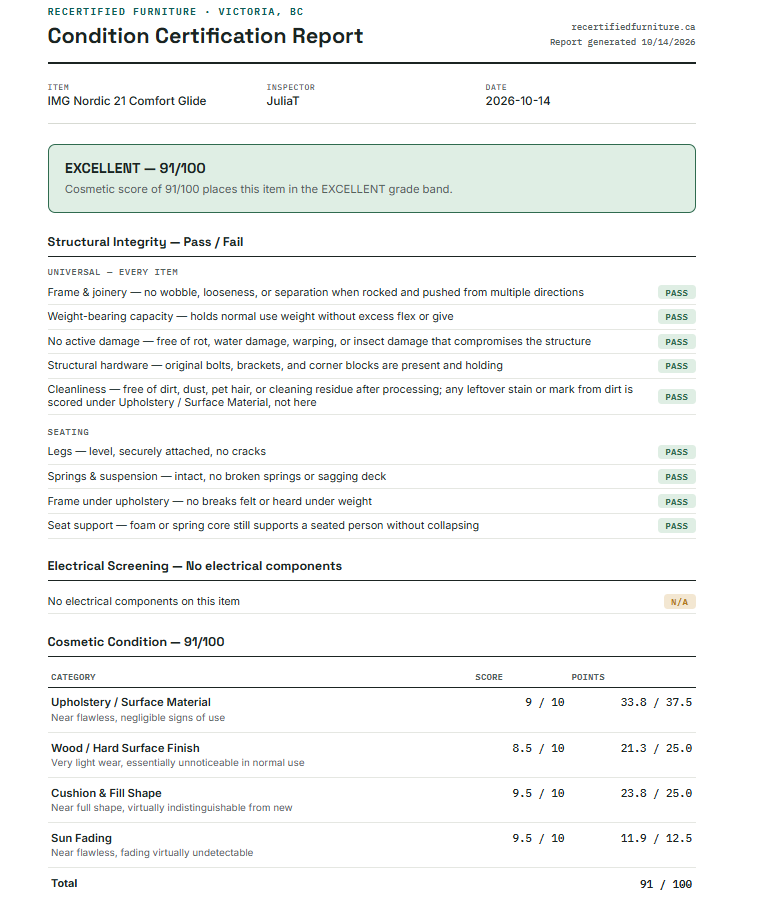
Task: Click the 9 / 10 upholstery score
Action: point(545,702)
